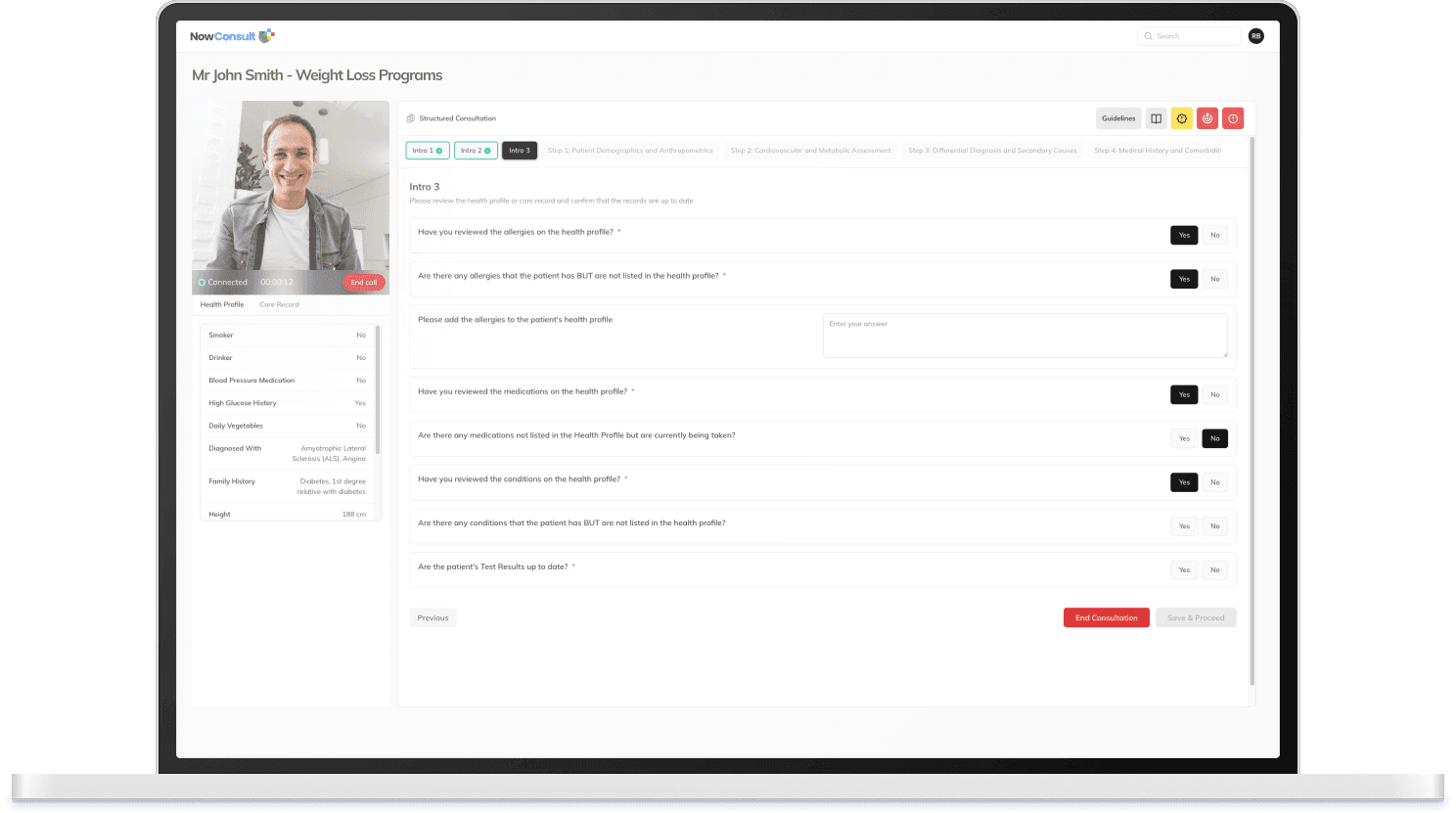This screenshot has width=1456, height=813.
Task: Switch to the Care Record tab
Action: click(279, 304)
